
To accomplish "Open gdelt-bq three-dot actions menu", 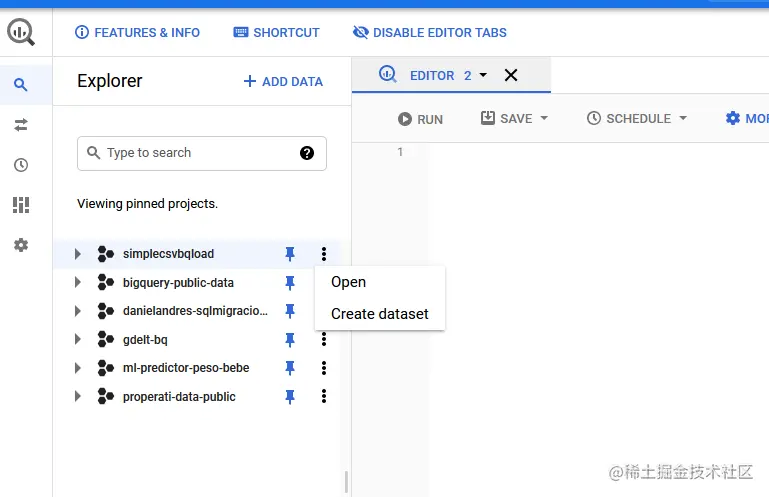I will tap(324, 340).
